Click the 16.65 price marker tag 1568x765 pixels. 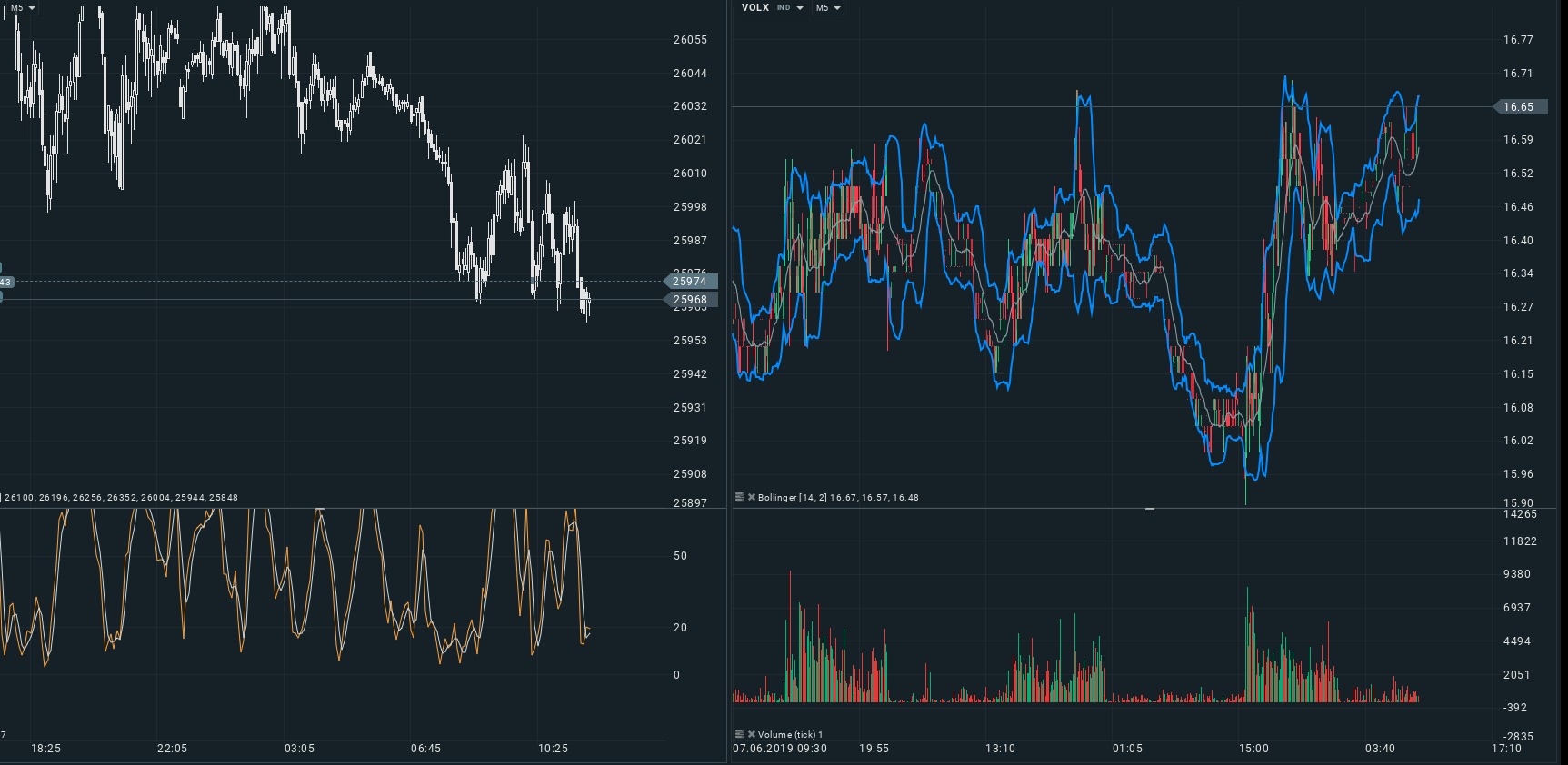[x=1517, y=107]
